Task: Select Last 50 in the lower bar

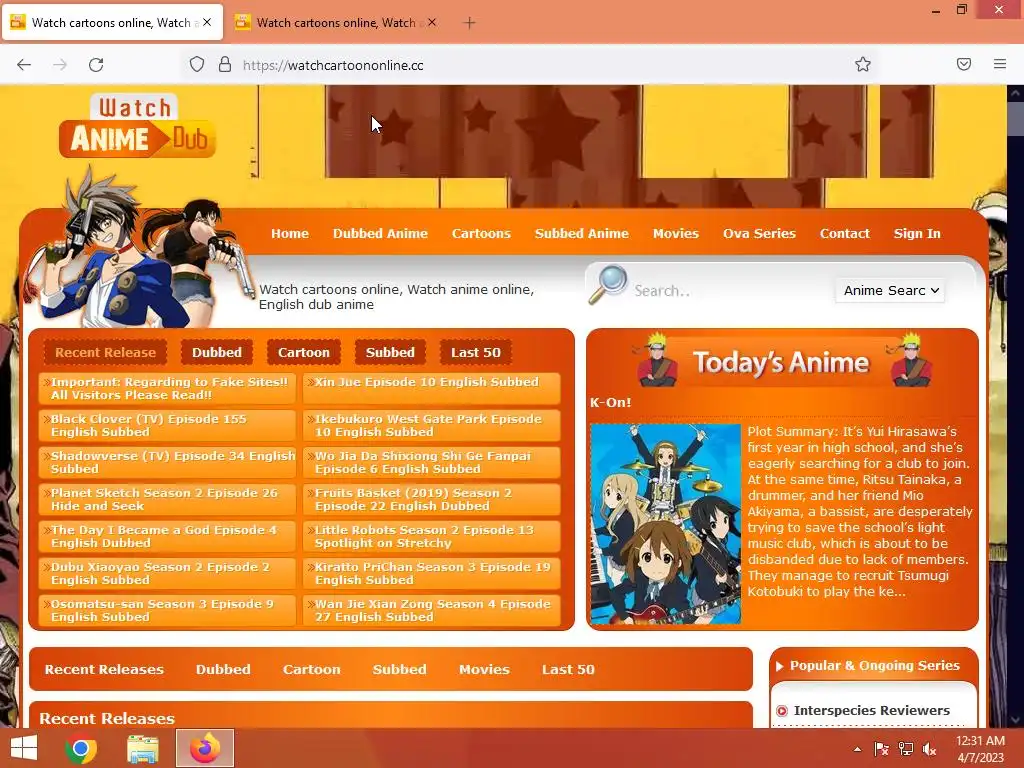Action: pos(568,669)
